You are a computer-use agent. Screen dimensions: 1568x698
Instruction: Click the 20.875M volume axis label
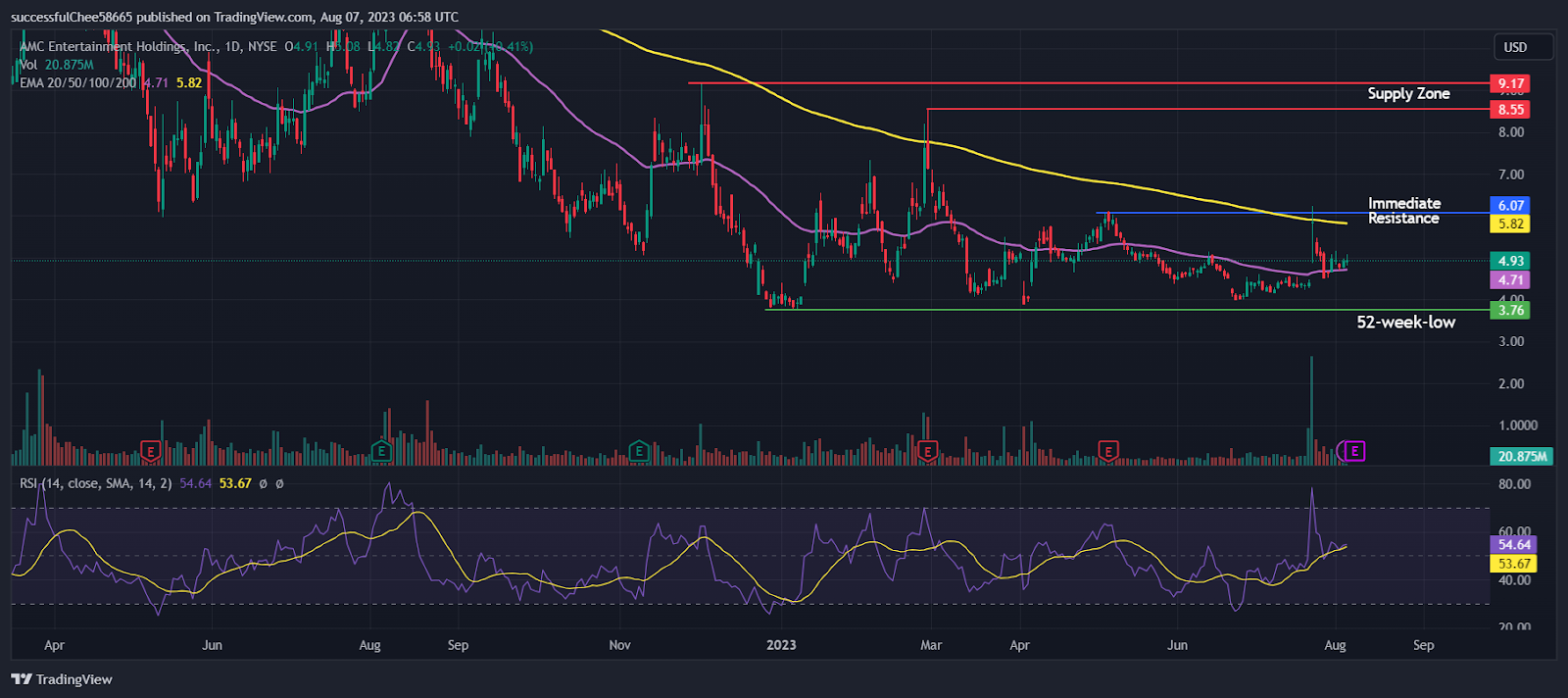pos(1522,456)
